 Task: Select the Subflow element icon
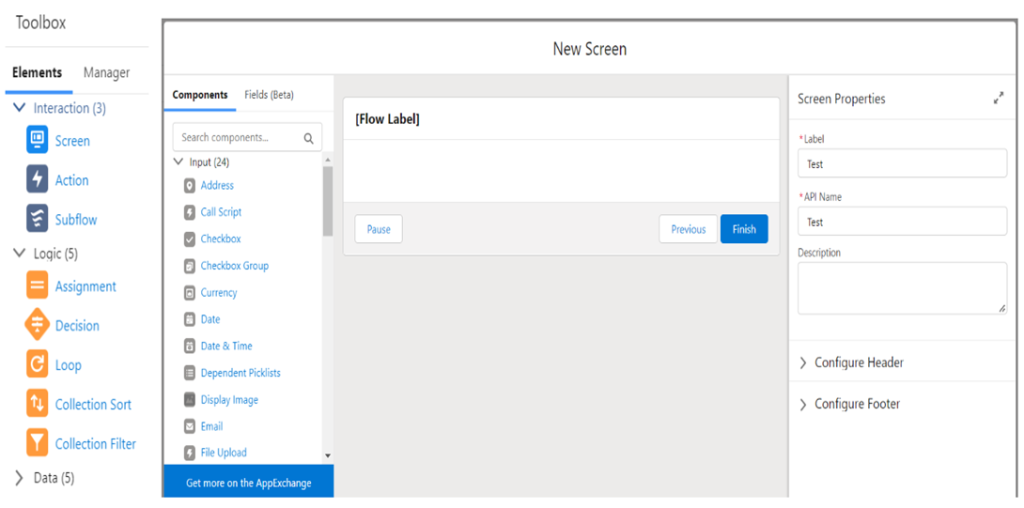click(37, 219)
